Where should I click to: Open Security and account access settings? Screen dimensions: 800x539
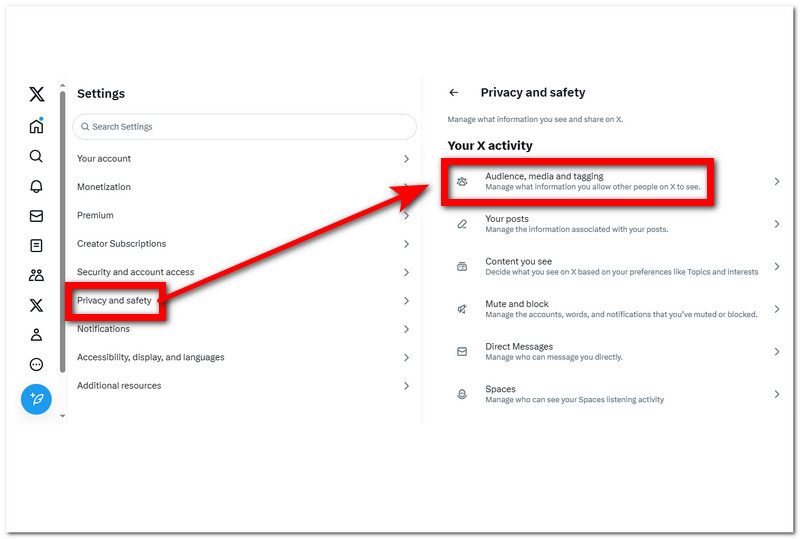[x=135, y=272]
